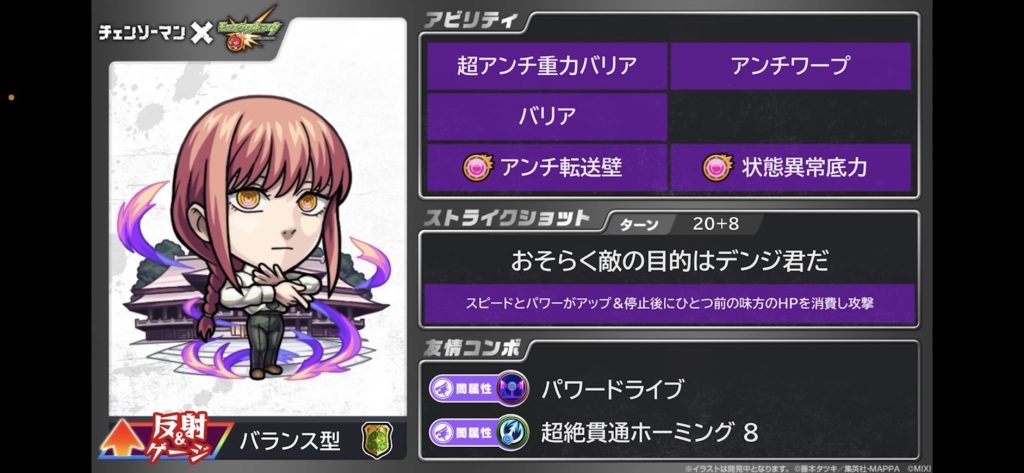Tap the 反射&ゲージ arrow badge
This screenshot has width=1024, height=473.
tap(166, 438)
